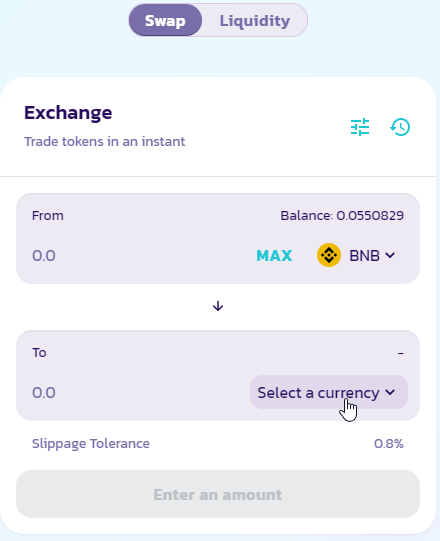The image size is (440, 541).
Task: Click the From amount input field
Action: (x=138, y=256)
